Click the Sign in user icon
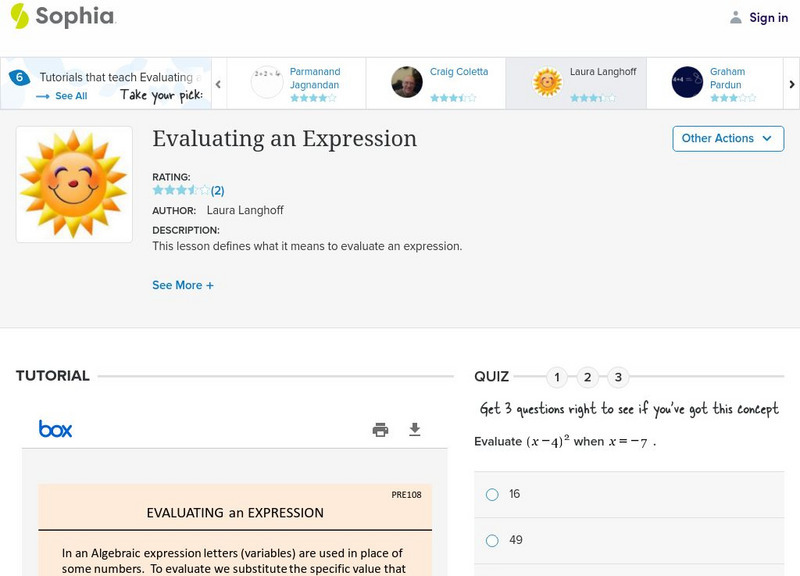Viewport: 800px width, 576px height. click(736, 17)
